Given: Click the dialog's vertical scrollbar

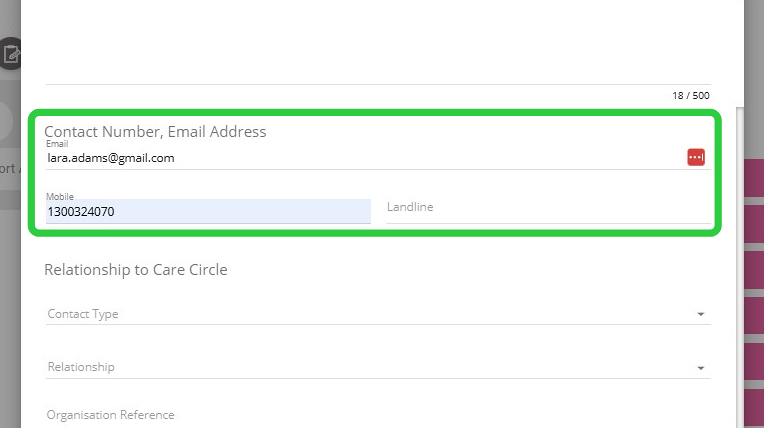Looking at the screenshot, I should click(x=740, y=260).
